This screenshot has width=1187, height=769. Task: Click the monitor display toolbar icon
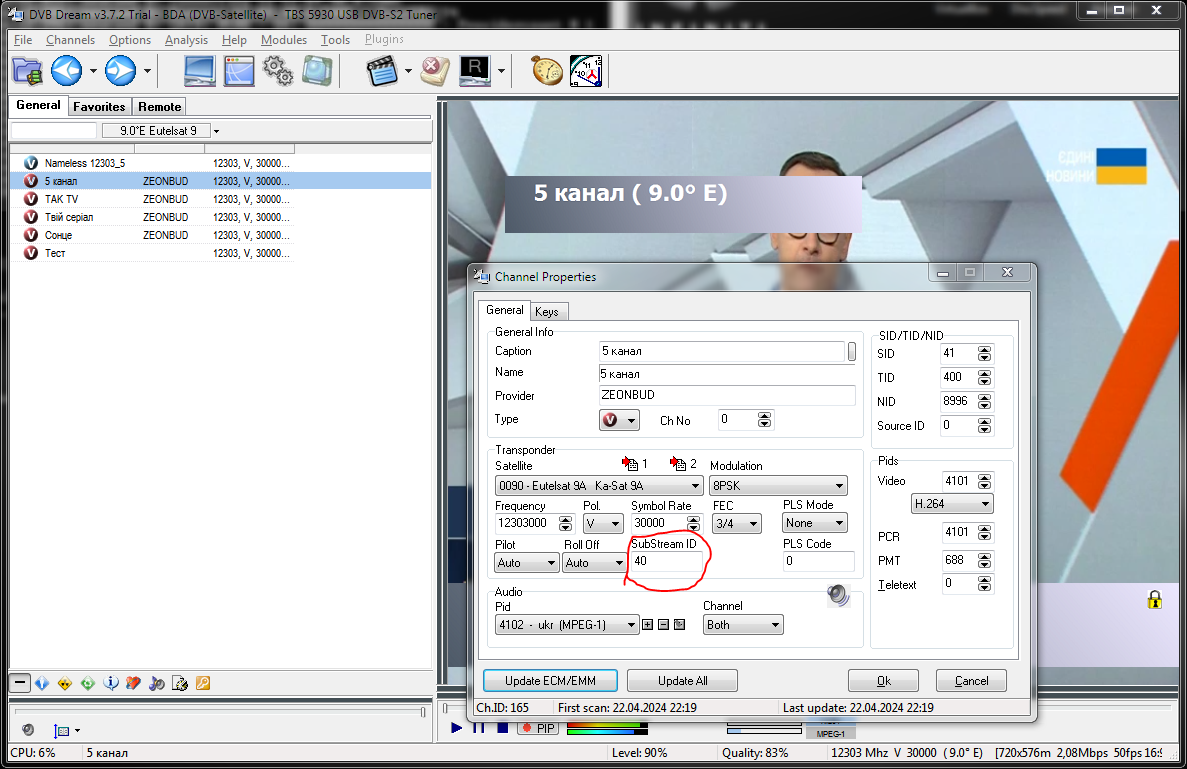pos(199,71)
